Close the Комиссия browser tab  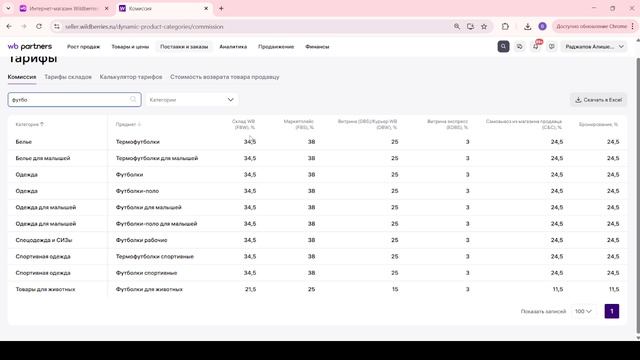click(206, 8)
